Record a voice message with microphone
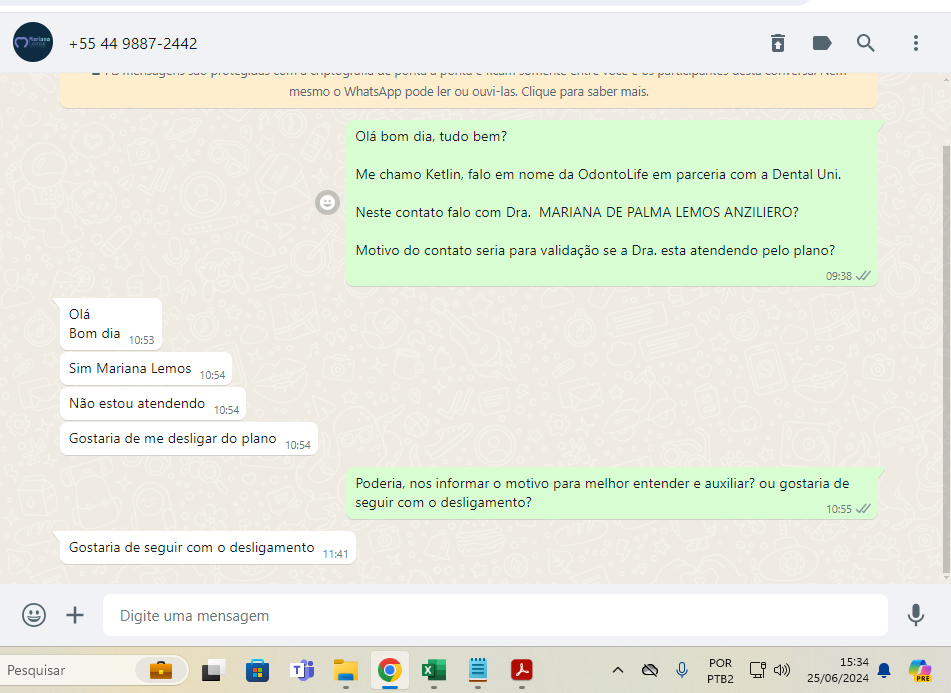The image size is (951, 693). point(915,615)
